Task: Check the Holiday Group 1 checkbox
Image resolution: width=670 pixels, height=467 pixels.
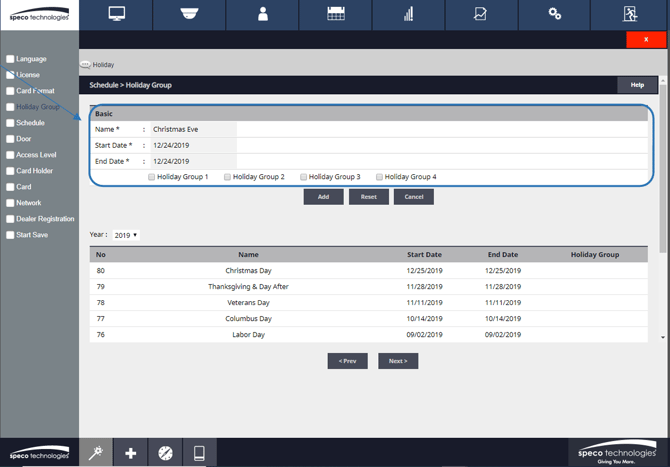Action: pyautogui.click(x=151, y=177)
